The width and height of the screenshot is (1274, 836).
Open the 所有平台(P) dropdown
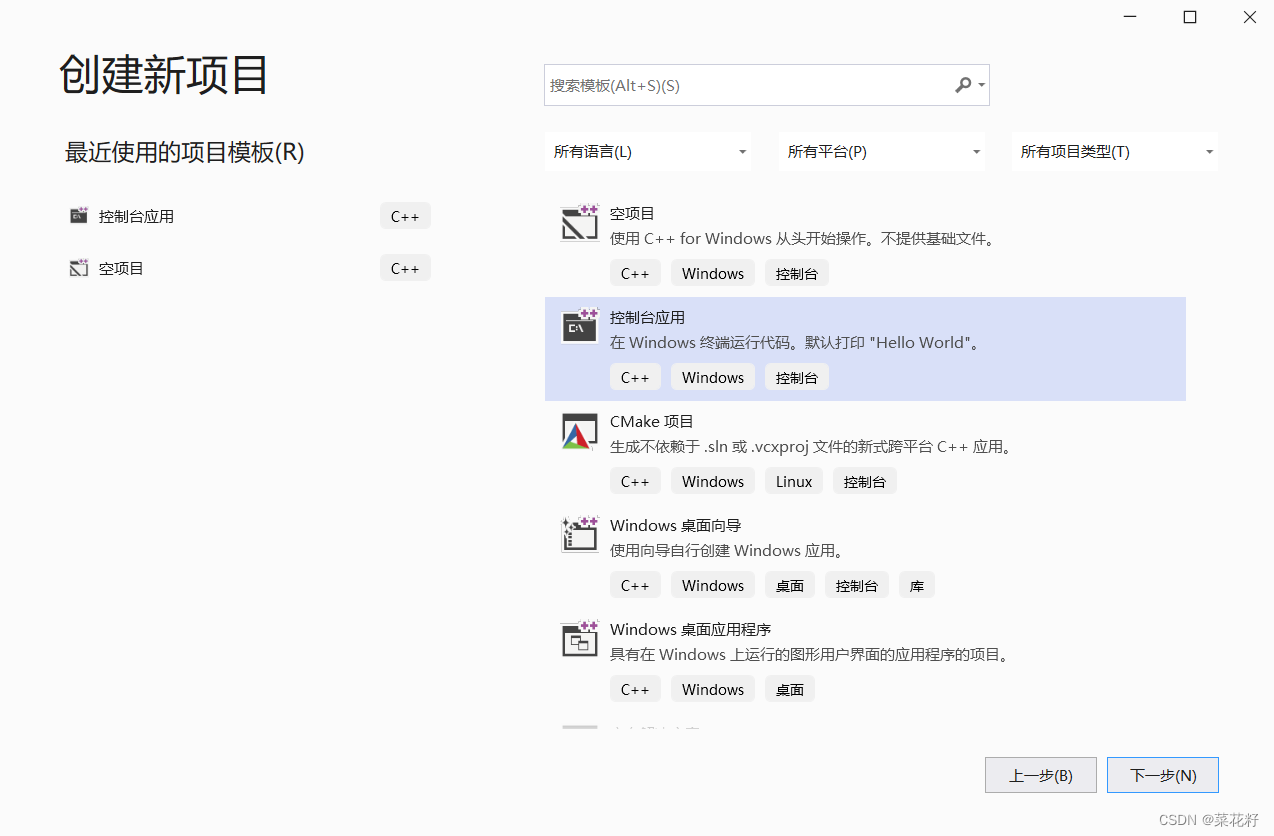coord(881,151)
